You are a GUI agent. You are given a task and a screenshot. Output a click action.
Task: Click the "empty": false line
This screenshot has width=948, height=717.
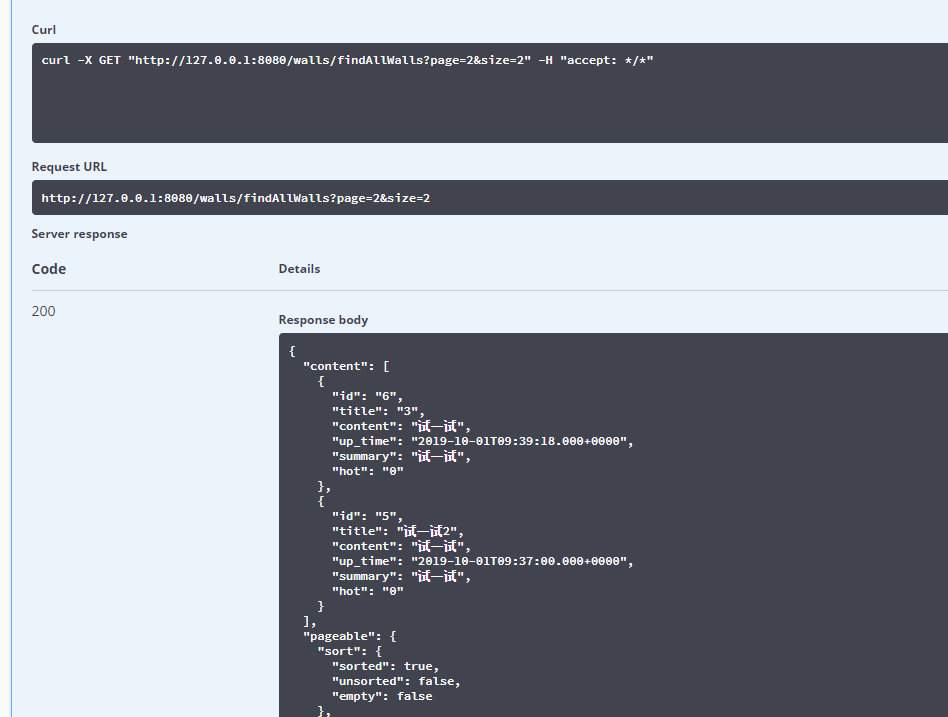point(382,696)
